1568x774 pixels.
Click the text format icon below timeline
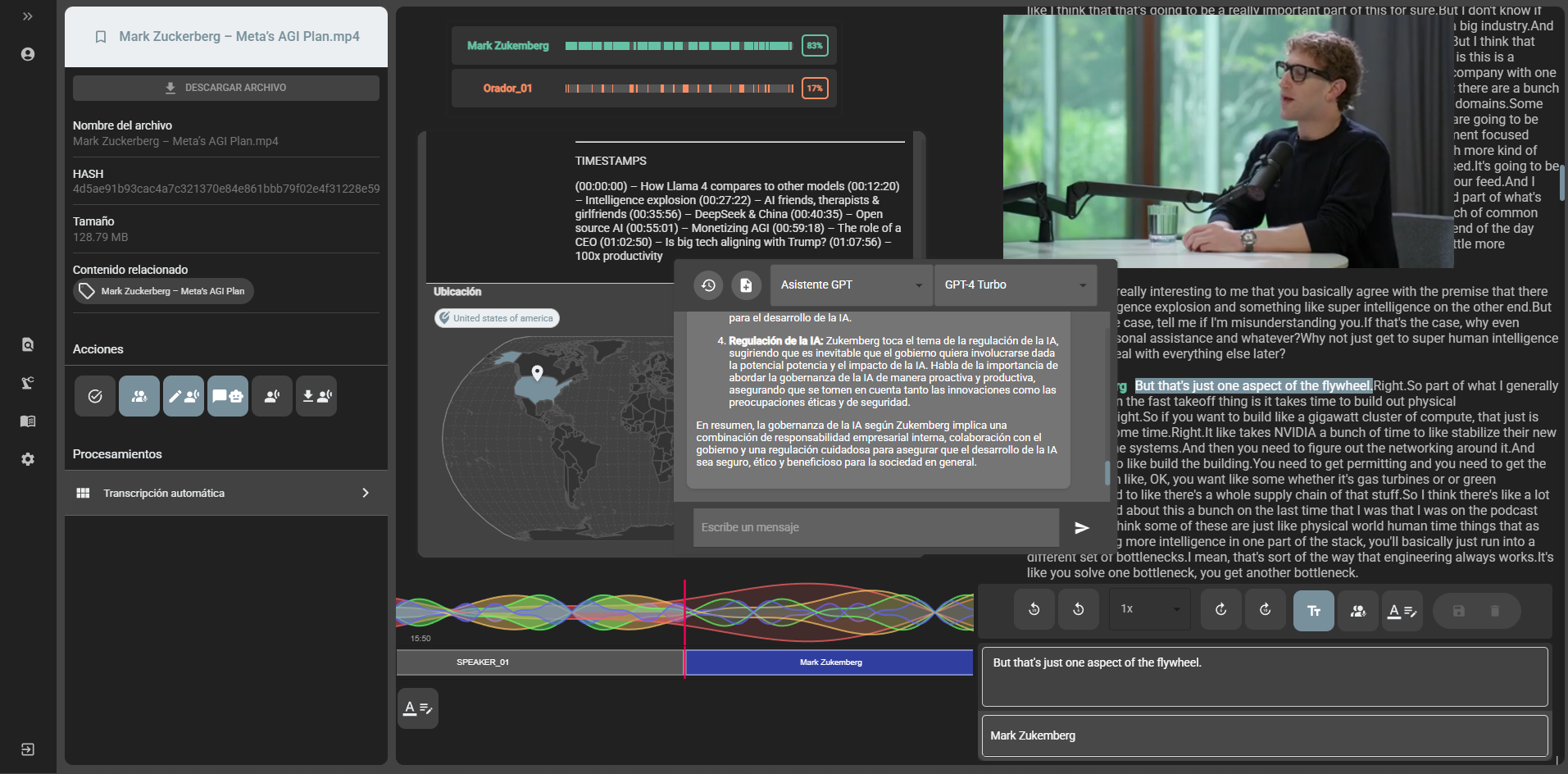point(418,708)
